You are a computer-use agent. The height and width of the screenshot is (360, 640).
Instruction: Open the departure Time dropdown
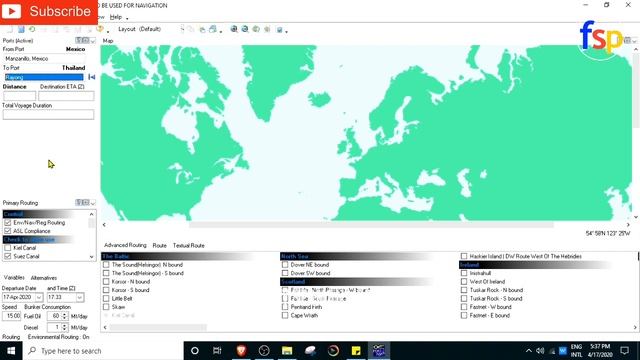click(x=80, y=298)
